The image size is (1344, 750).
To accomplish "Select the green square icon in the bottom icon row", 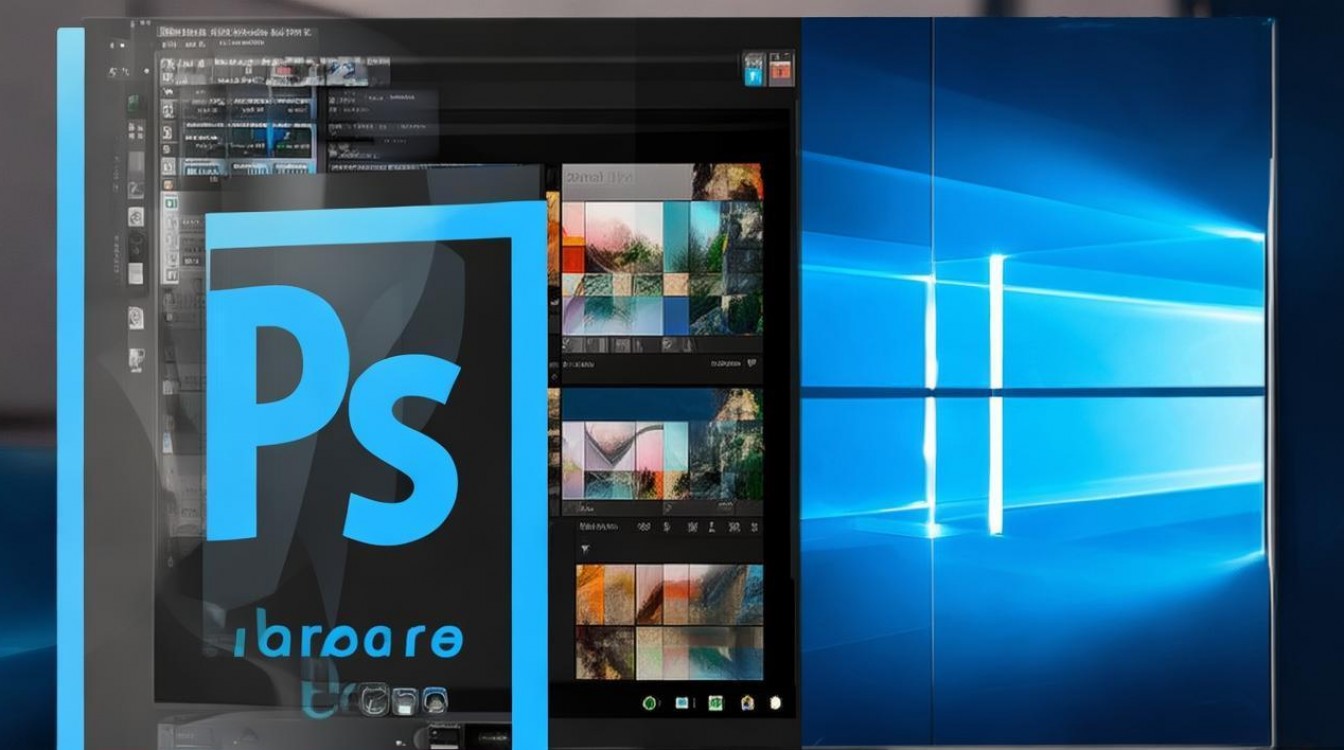I will pyautogui.click(x=714, y=702).
